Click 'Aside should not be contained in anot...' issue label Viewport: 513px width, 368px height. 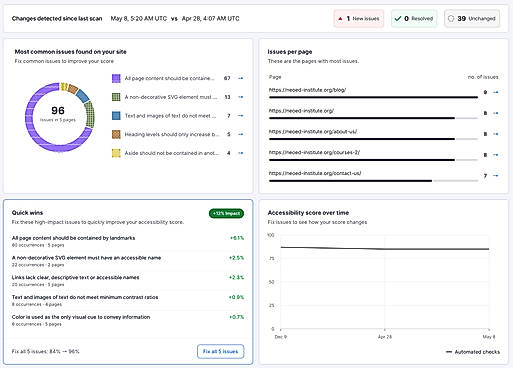(172, 153)
